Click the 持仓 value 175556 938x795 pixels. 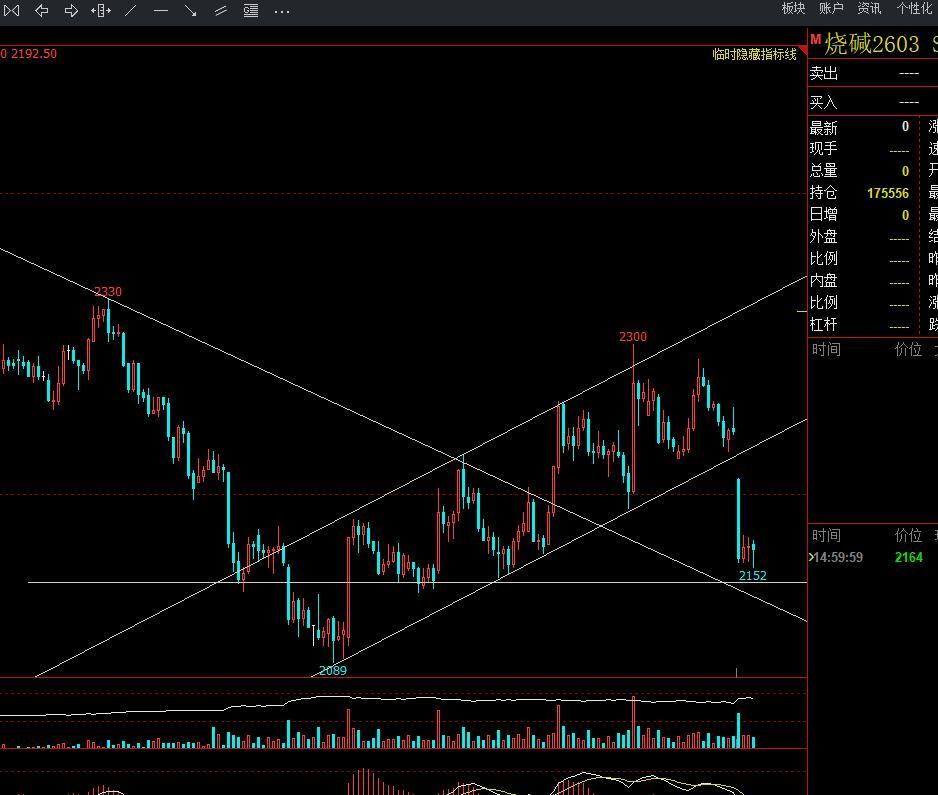(x=888, y=193)
